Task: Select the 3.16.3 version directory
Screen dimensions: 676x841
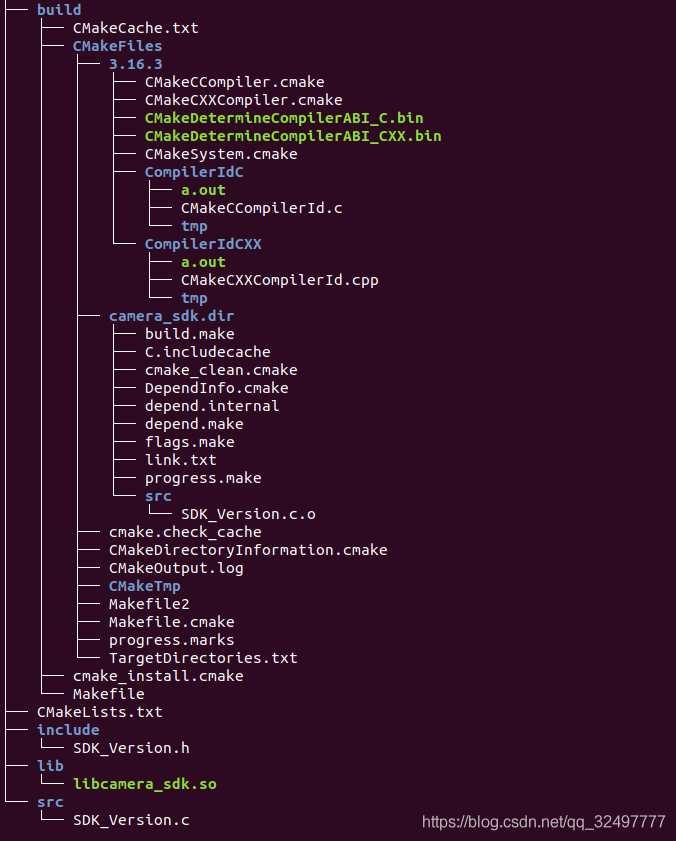Action: [135, 64]
